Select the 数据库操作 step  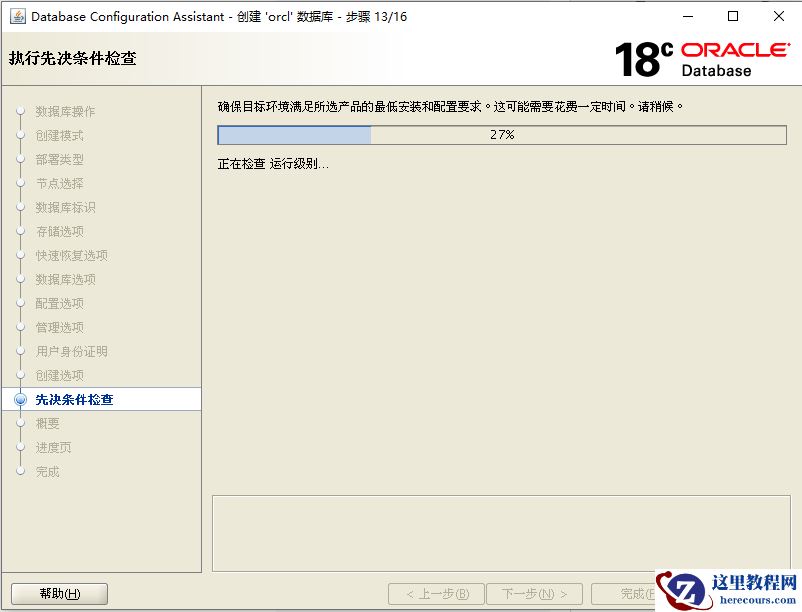coord(65,111)
